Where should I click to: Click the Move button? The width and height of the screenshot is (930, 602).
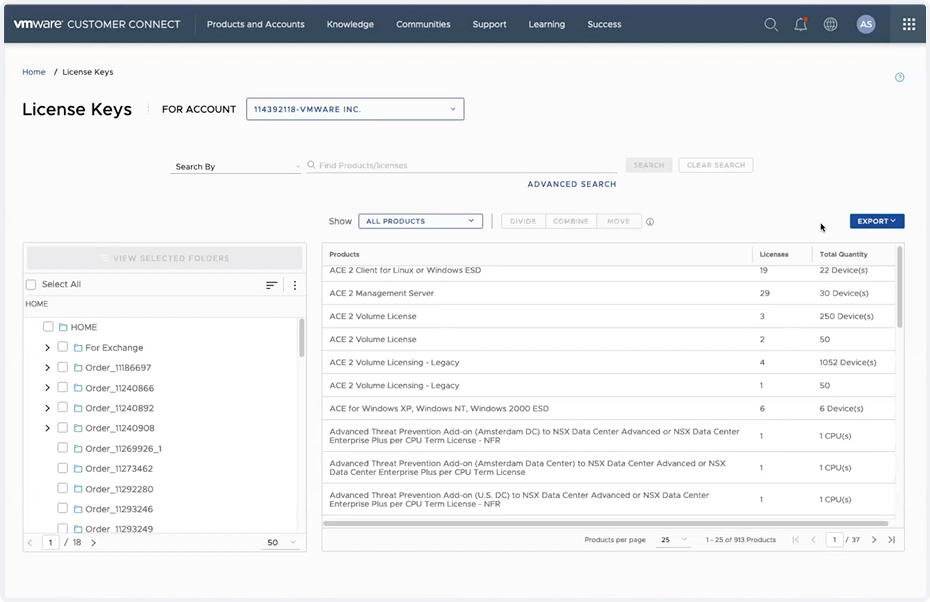tap(619, 221)
